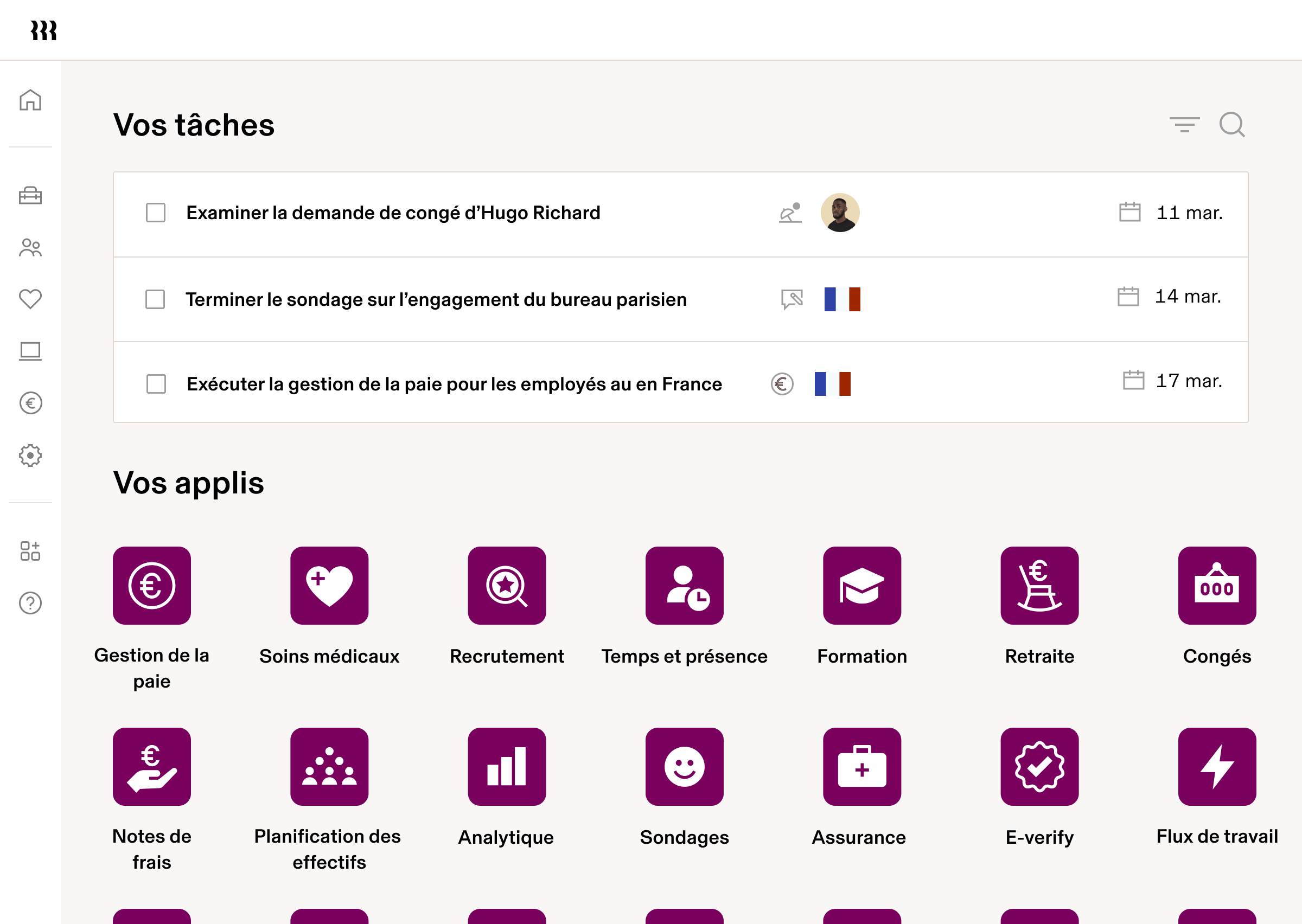
Task: Select the Soins médicaux app
Action: click(x=329, y=586)
